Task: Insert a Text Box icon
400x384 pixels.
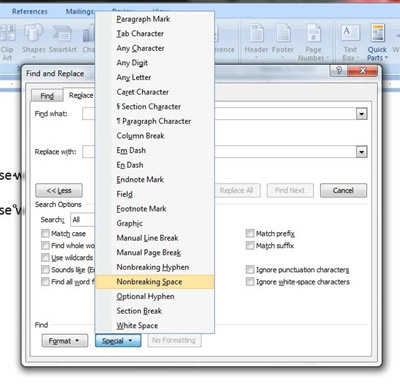Action: tap(350, 33)
